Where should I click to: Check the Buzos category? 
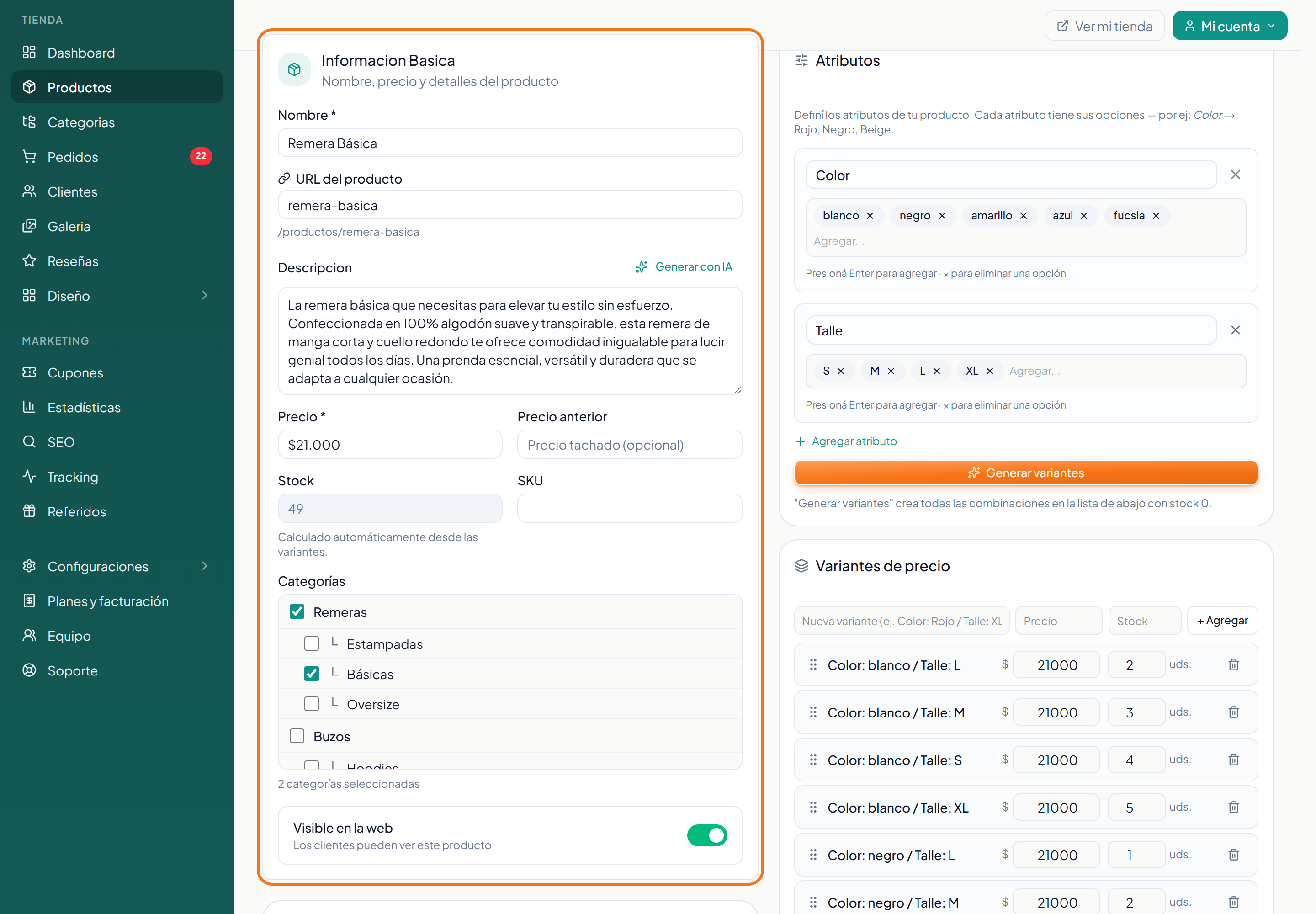coord(297,736)
